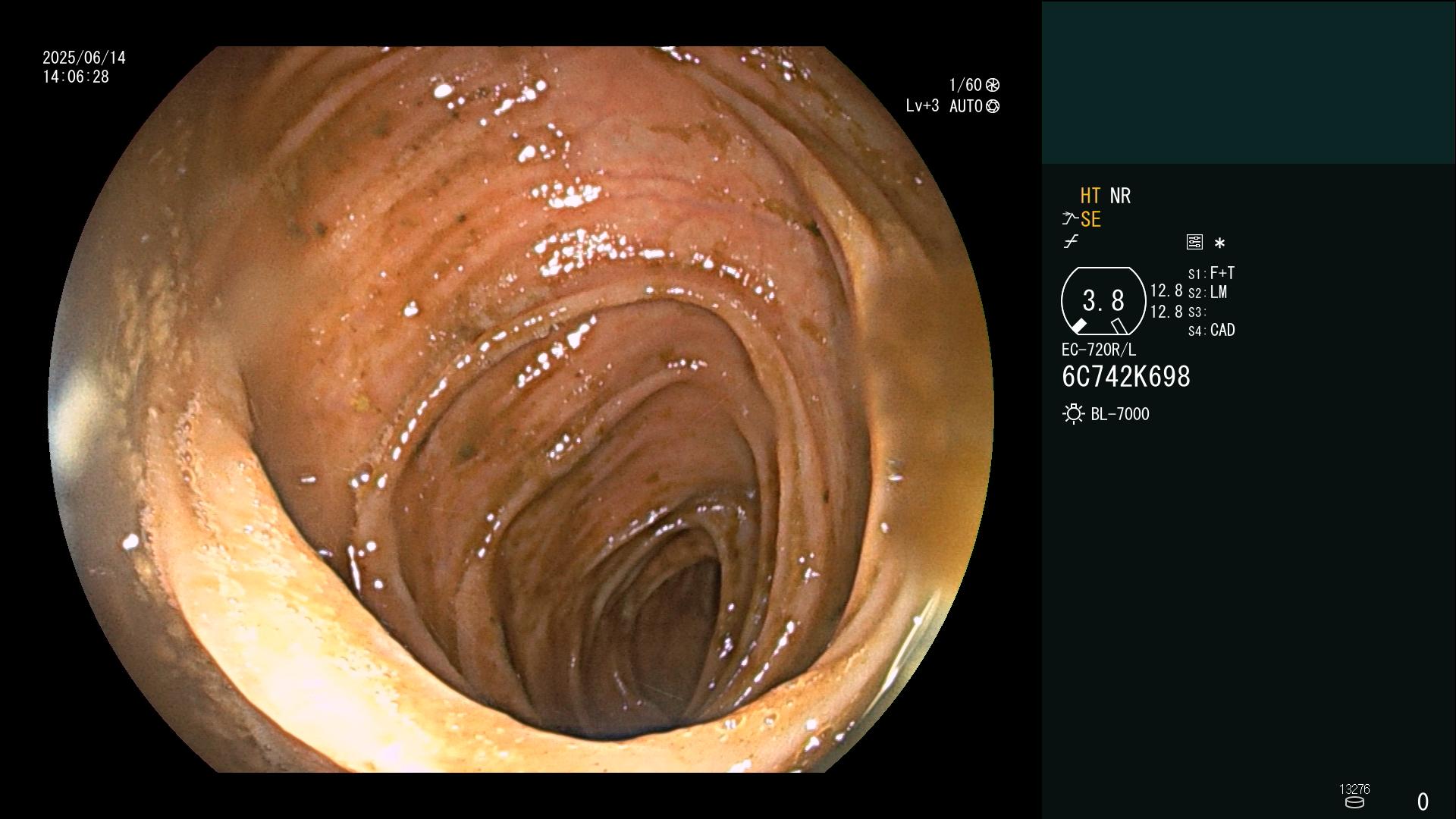1456x819 pixels.
Task: Open the image settings sliders icon
Action: point(1194,242)
